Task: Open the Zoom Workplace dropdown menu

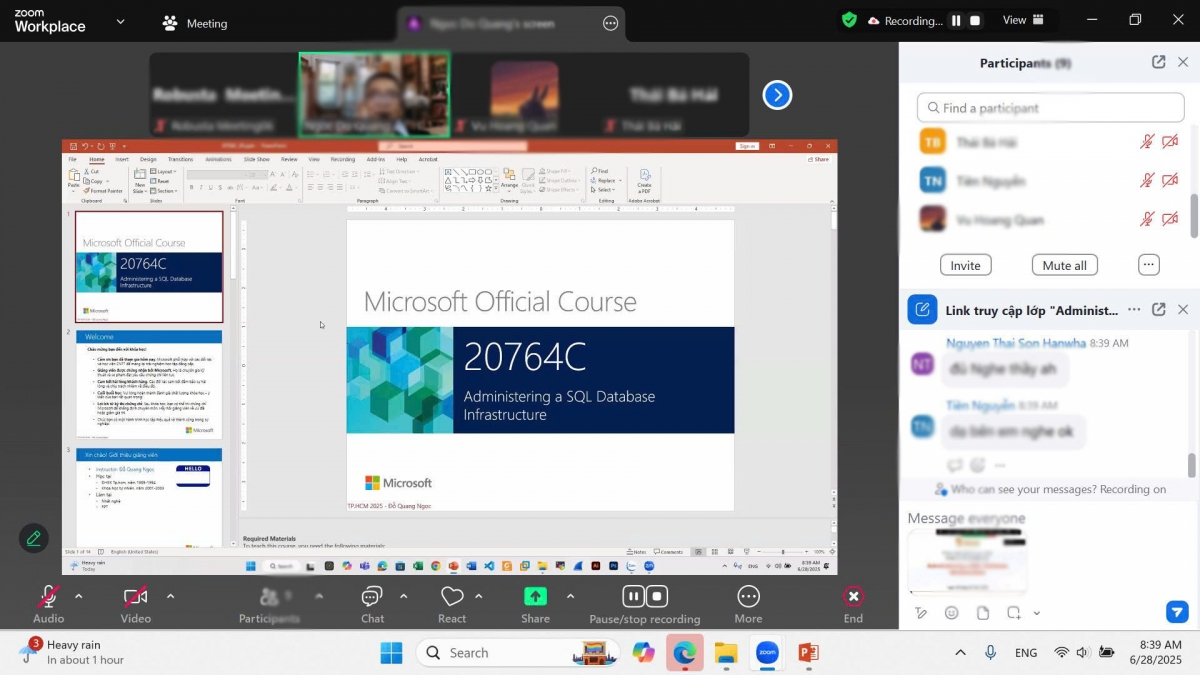Action: click(x=121, y=21)
